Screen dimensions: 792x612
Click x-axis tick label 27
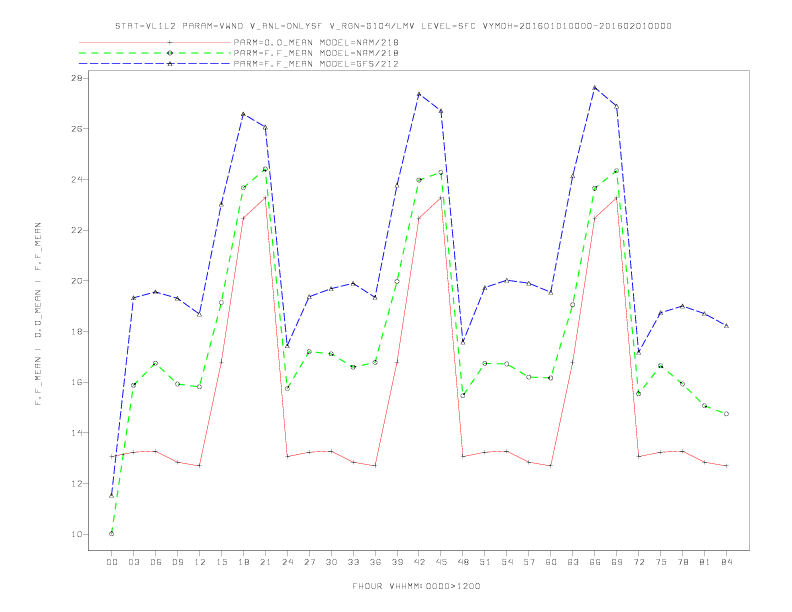(309, 562)
